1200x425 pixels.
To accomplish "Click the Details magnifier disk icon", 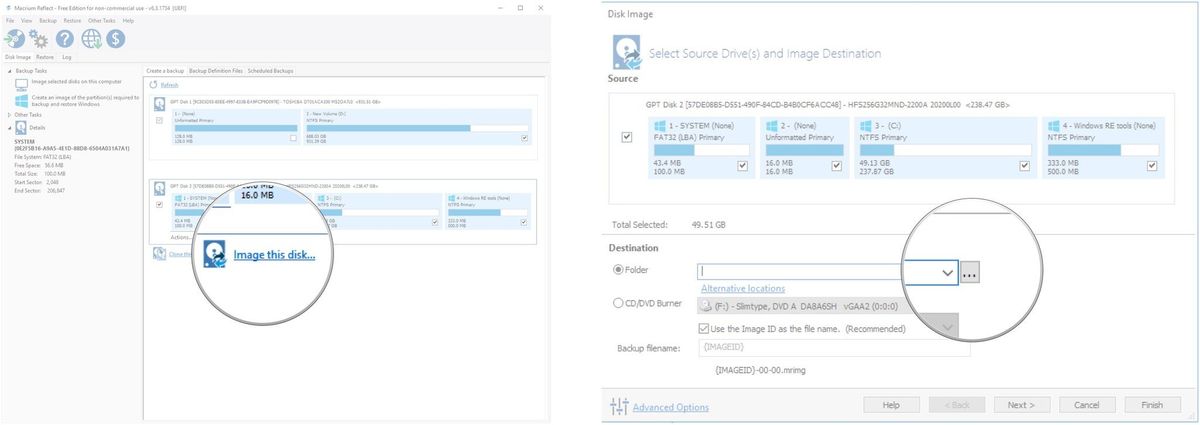I will coord(21,129).
